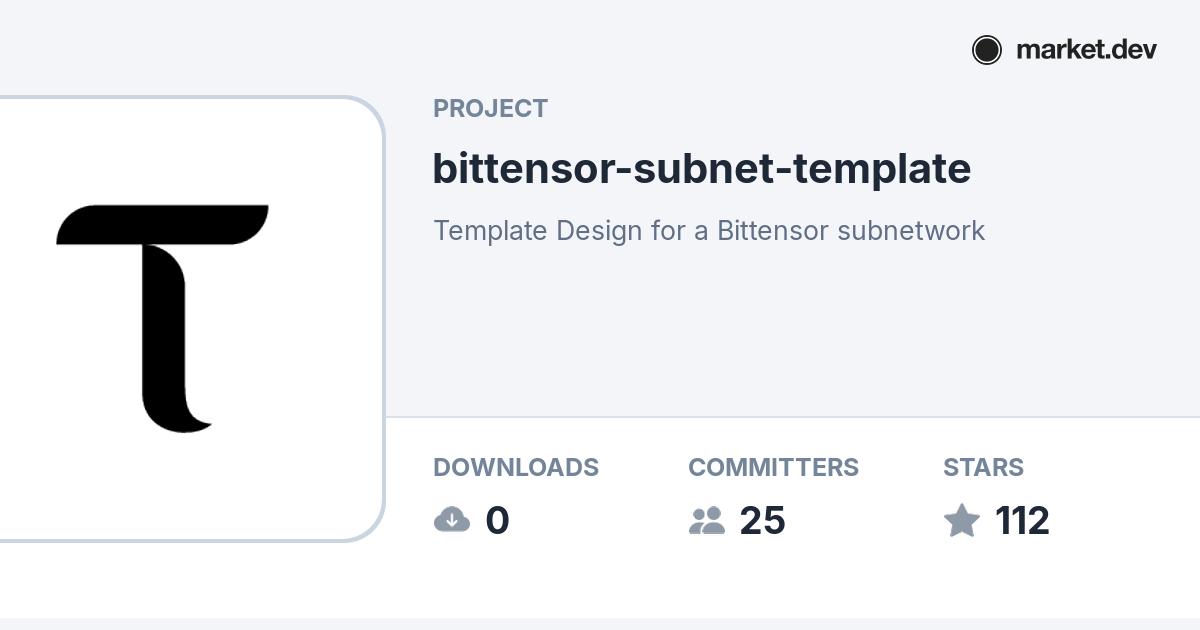Click the STARS label
This screenshot has height=630, width=1200.
[x=983, y=467]
